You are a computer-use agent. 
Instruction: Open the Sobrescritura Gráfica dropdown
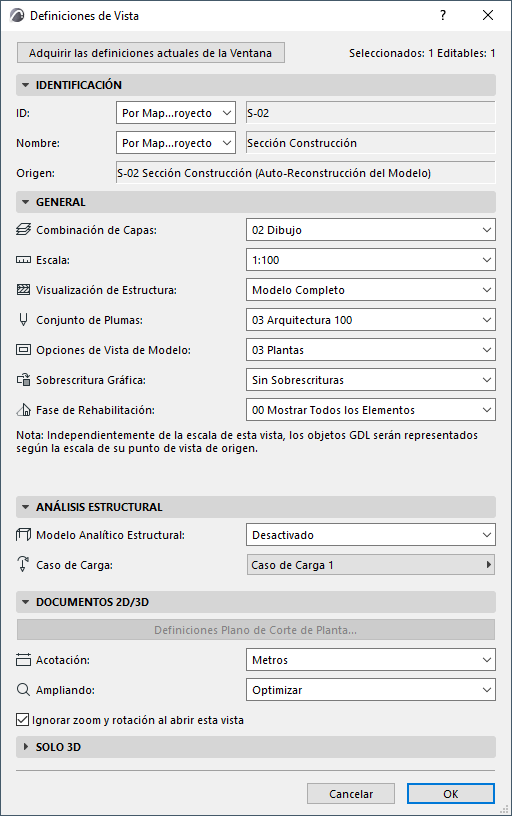click(x=370, y=380)
